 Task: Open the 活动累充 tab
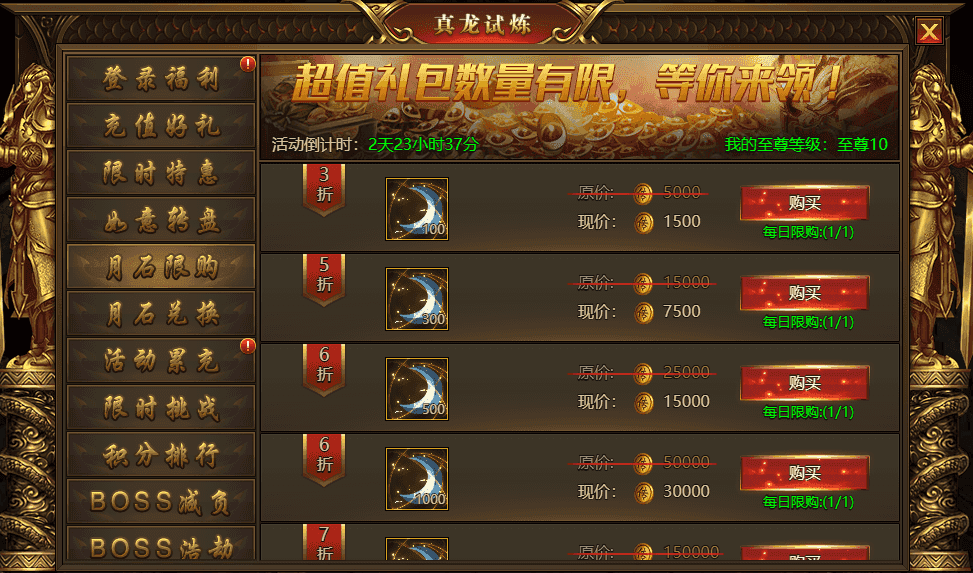pyautogui.click(x=161, y=361)
